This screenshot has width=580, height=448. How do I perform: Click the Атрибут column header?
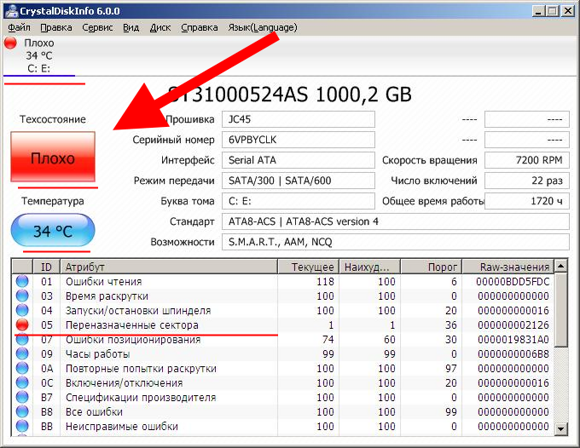169,267
